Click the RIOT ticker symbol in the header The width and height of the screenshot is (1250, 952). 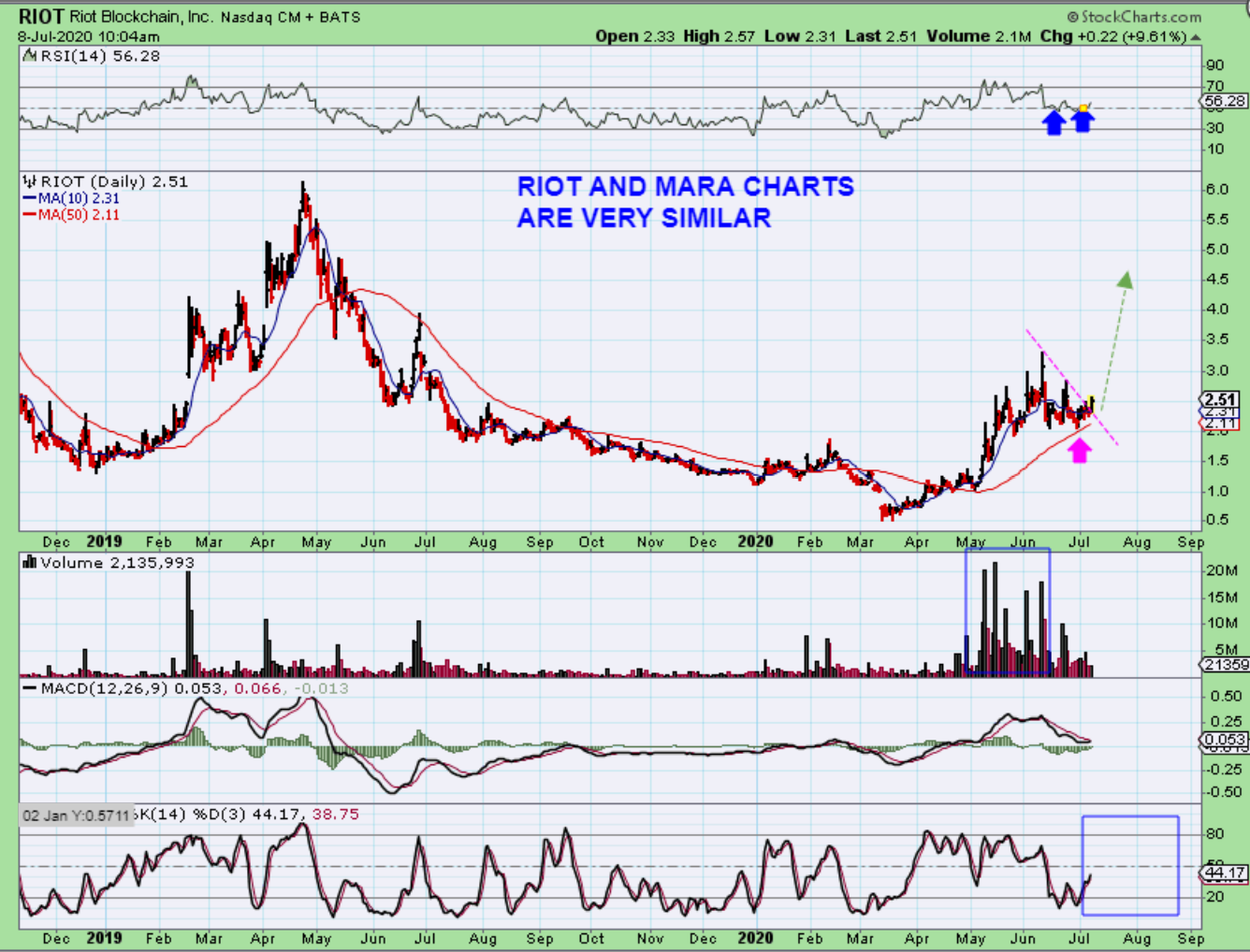(41, 16)
